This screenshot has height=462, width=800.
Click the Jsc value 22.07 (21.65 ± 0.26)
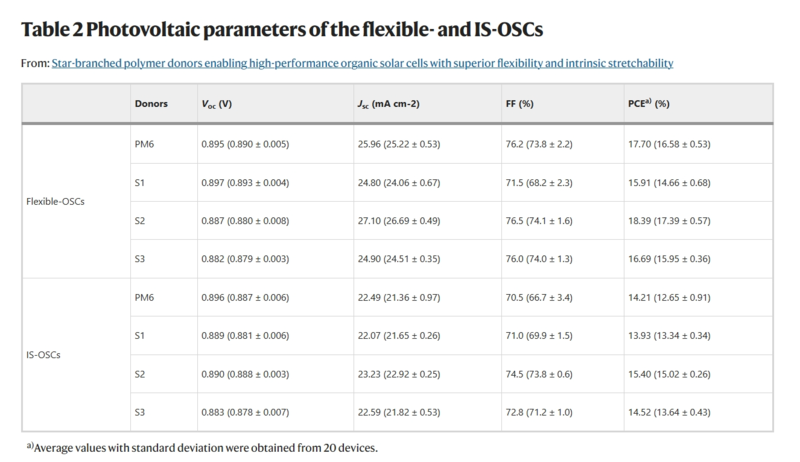(407, 335)
